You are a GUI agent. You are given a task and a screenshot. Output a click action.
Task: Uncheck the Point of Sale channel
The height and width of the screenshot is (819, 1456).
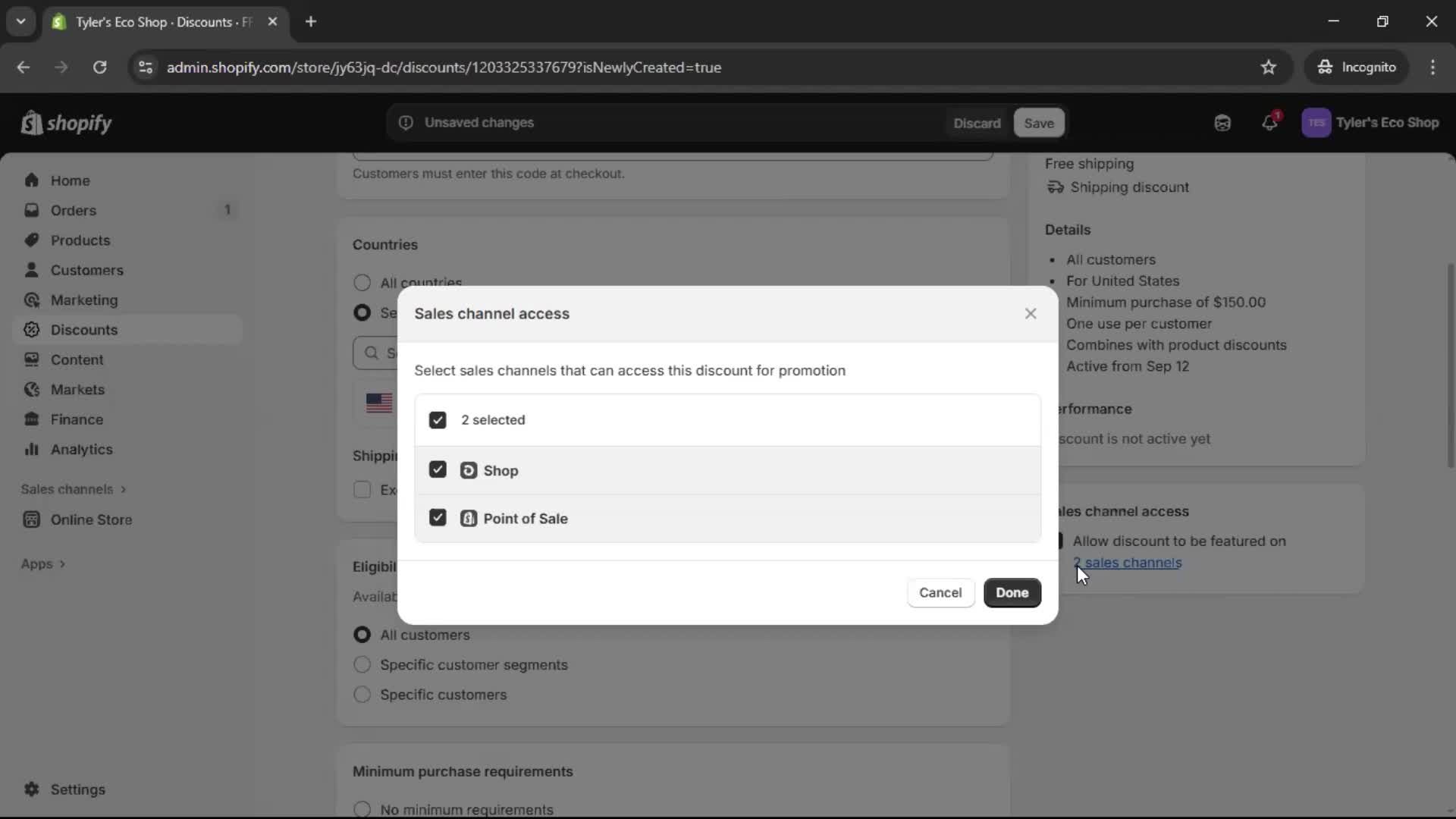tap(438, 517)
